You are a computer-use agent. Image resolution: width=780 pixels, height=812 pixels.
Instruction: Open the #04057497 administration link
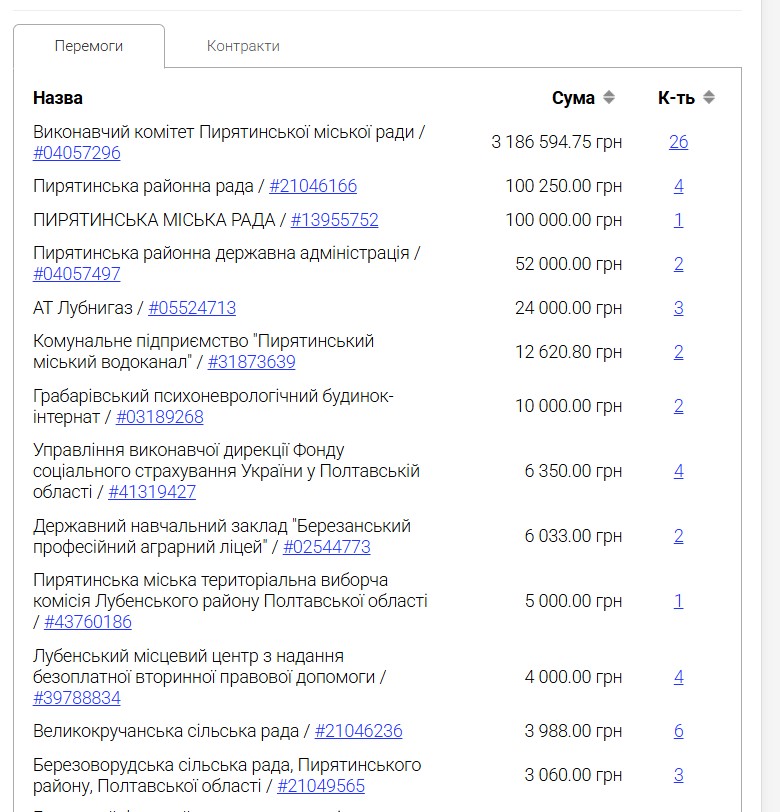[77, 274]
